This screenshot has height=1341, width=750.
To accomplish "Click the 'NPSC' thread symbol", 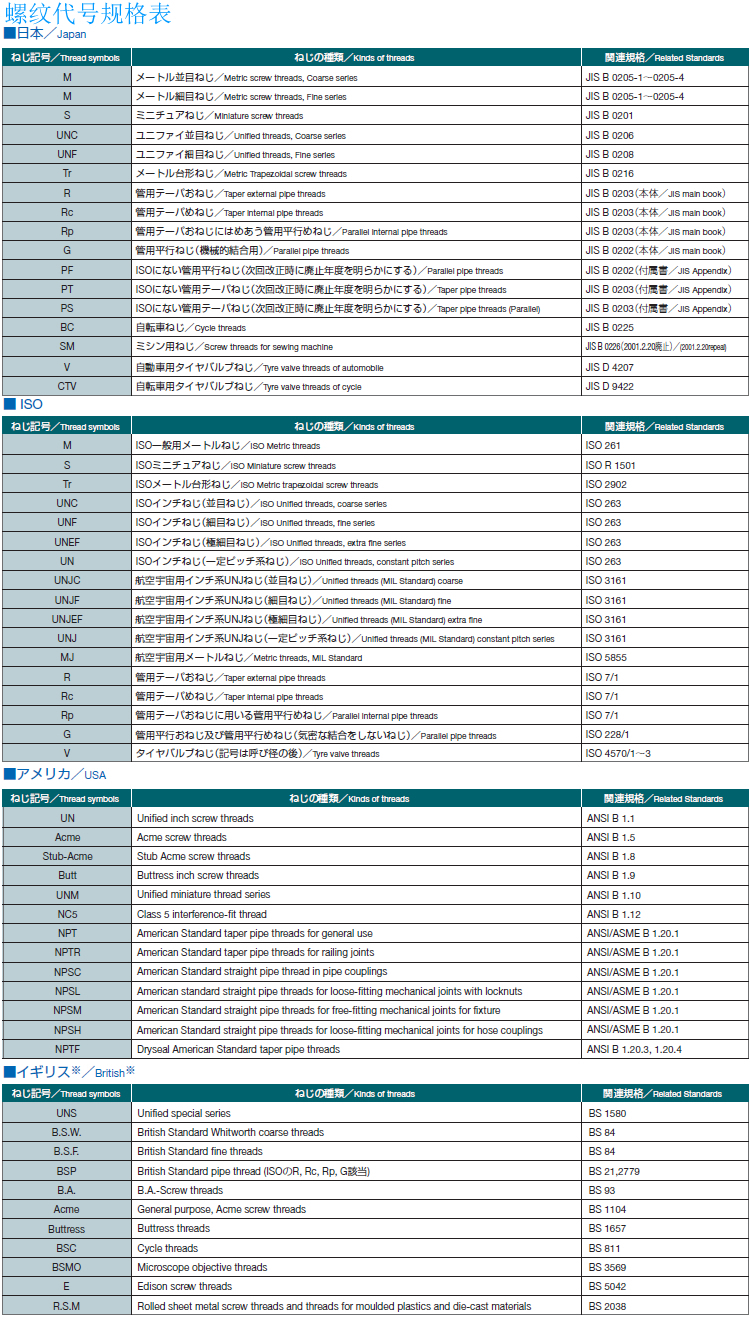I will (x=68, y=972).
